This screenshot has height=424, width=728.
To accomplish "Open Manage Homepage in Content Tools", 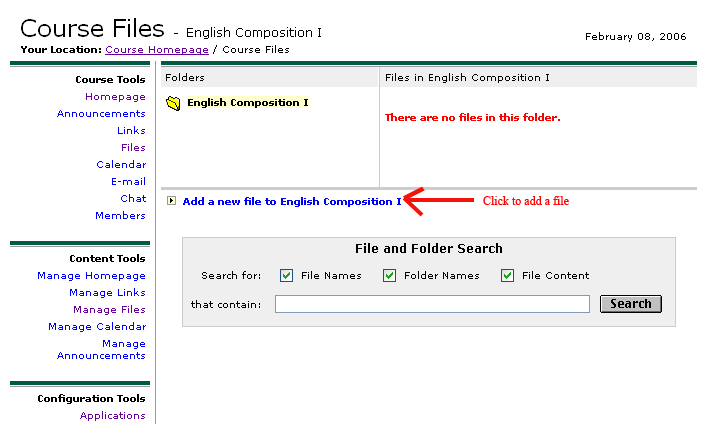I will pyautogui.click(x=91, y=276).
